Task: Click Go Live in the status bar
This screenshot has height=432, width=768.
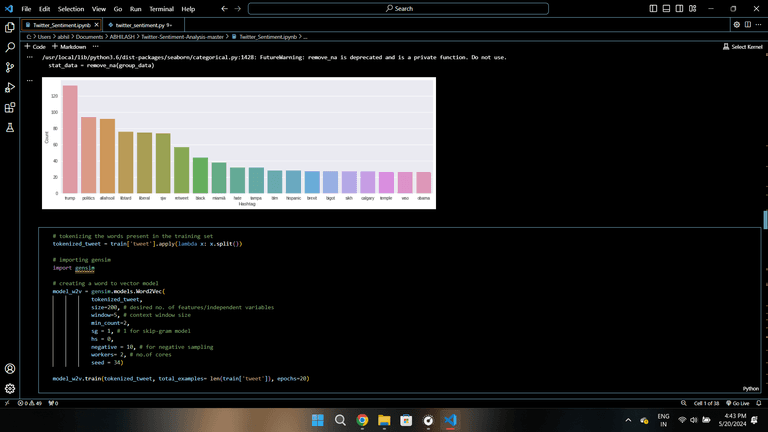Action: point(738,403)
